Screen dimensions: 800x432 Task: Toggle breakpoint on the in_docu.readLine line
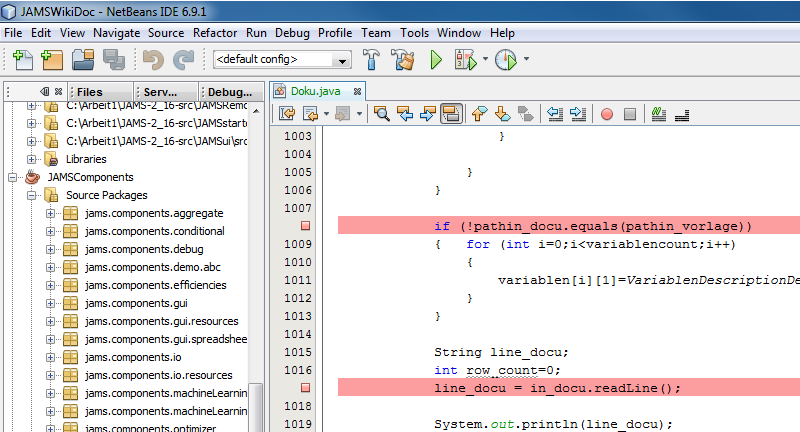point(305,388)
